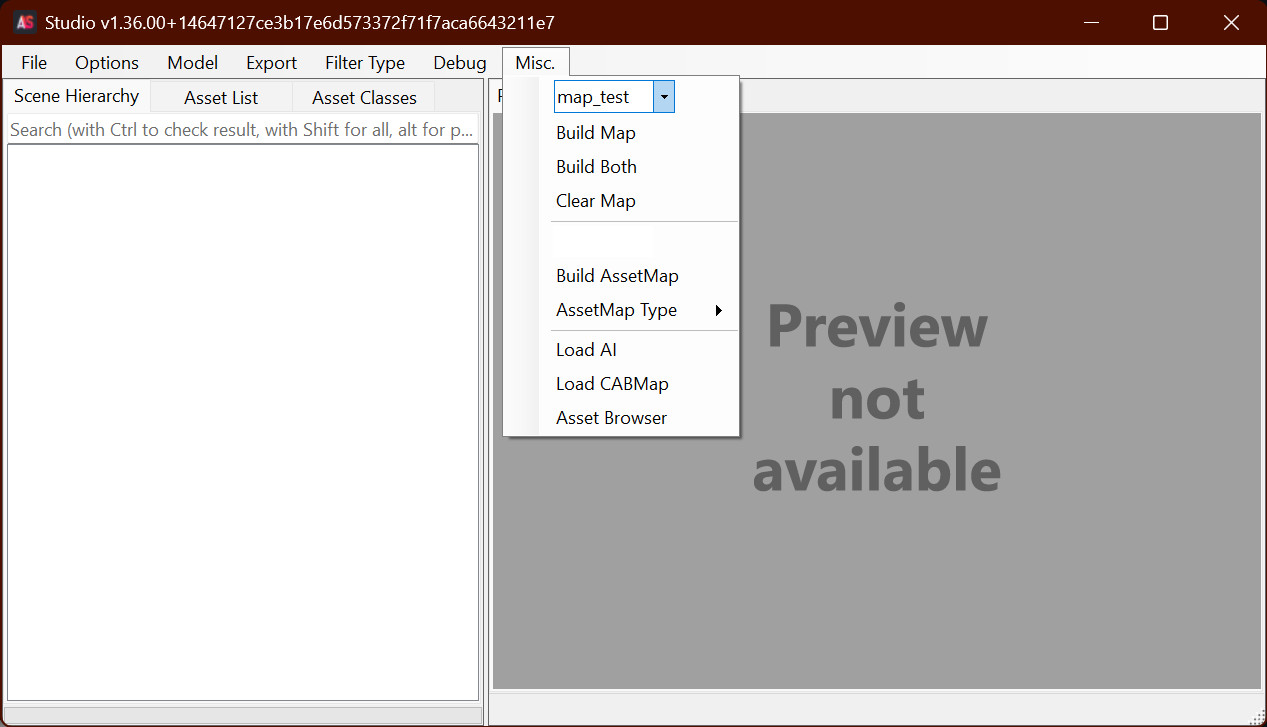The width and height of the screenshot is (1267, 727).
Task: Close the Misc. menu
Action: (535, 62)
